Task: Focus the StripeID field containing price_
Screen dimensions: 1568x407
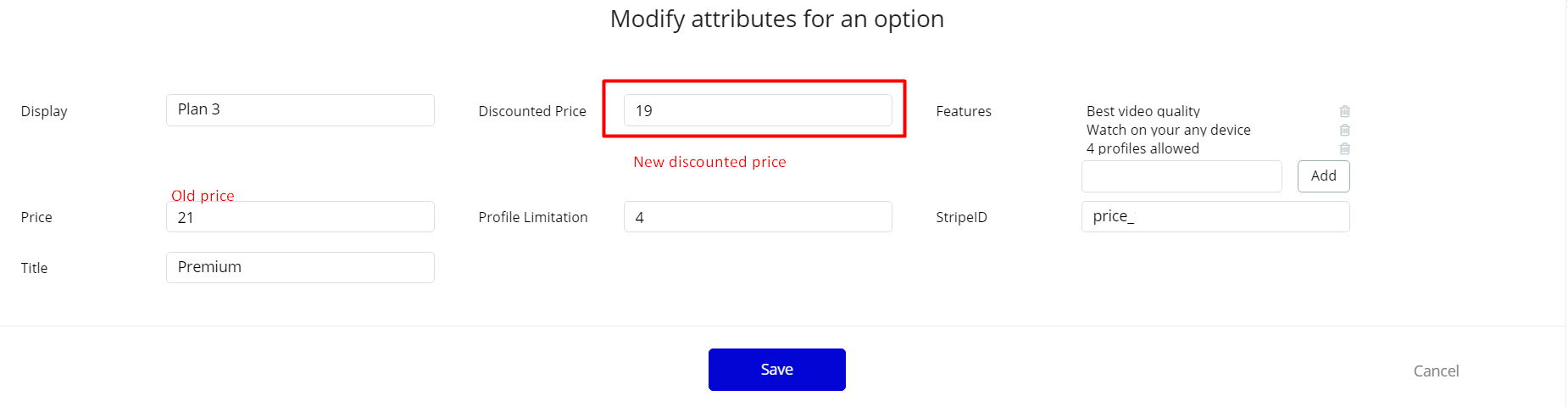Action: 1215,216
